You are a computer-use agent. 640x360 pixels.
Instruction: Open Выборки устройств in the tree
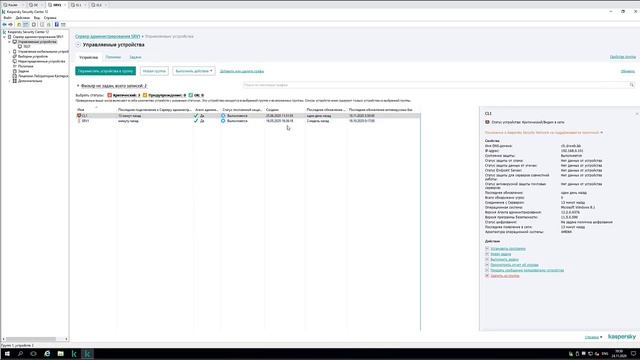tap(33, 56)
